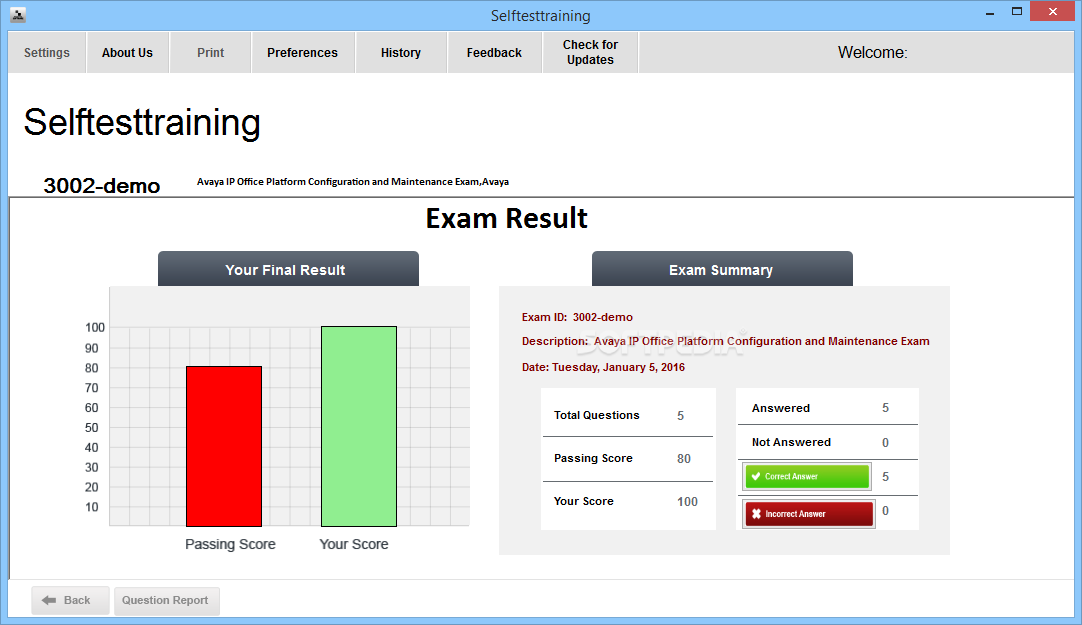Click the Your Score value 100
Viewport: 1082px width, 625px height.
[687, 502]
